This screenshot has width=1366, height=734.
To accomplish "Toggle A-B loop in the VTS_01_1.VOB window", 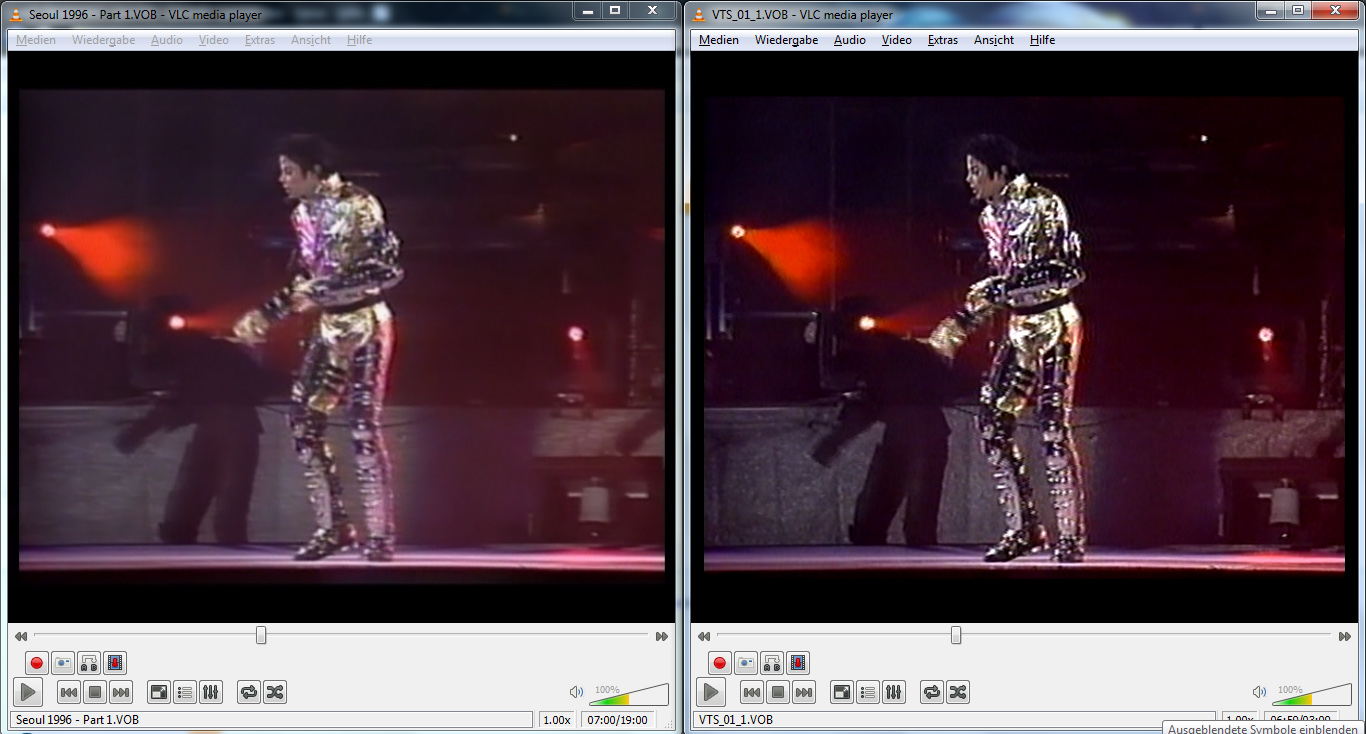I will (772, 663).
